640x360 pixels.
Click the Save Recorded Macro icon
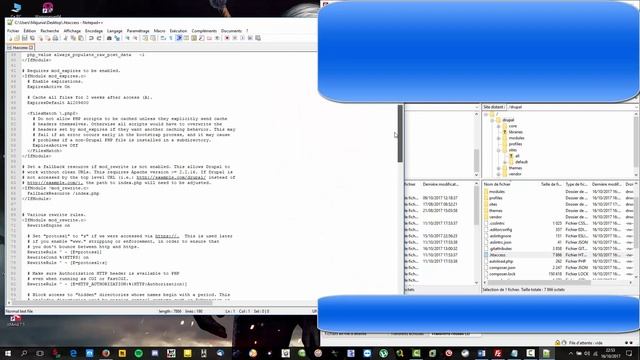pyautogui.click(x=258, y=38)
